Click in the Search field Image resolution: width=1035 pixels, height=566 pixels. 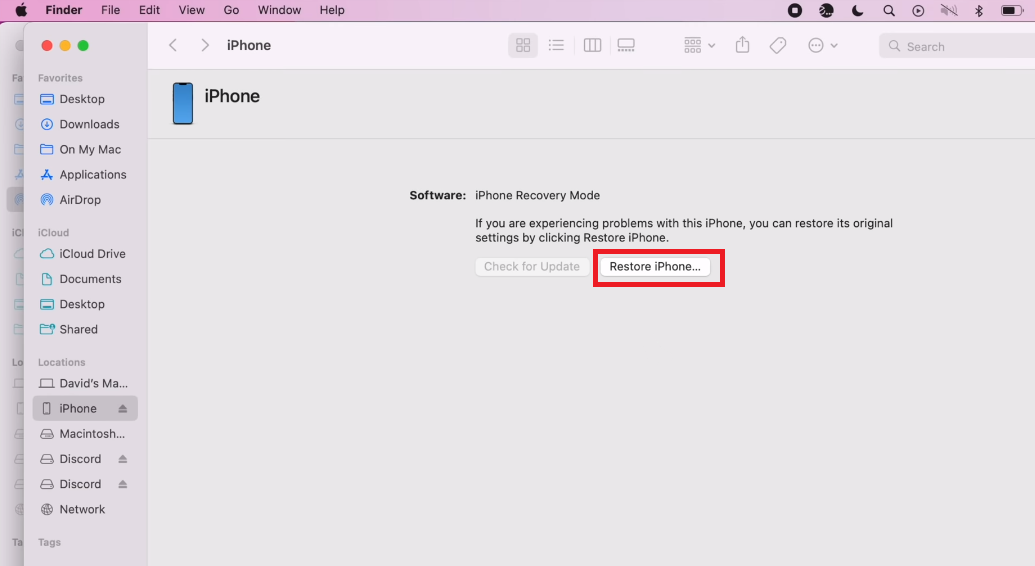(957, 46)
